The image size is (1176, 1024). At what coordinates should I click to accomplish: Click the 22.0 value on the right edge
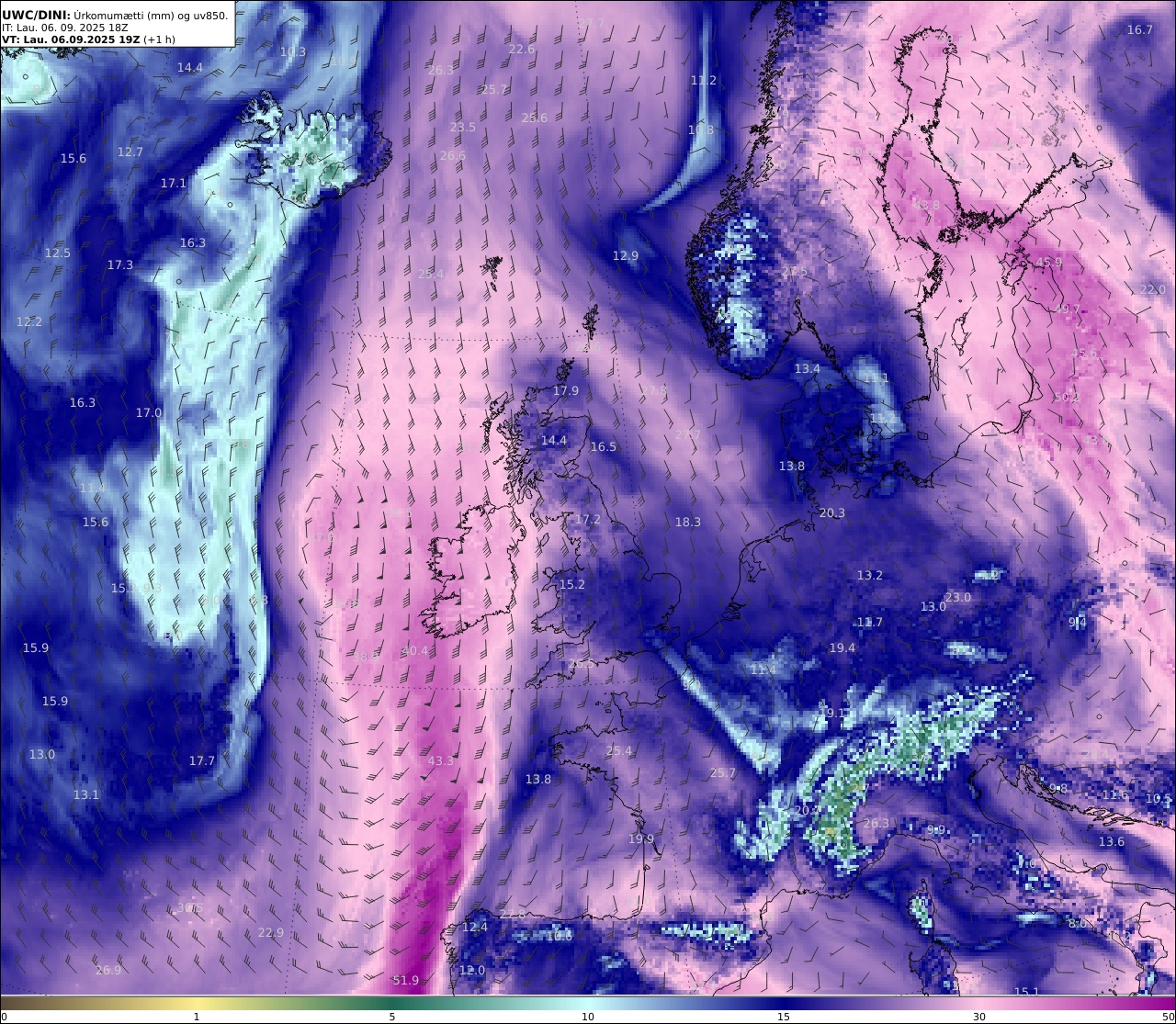pyautogui.click(x=1152, y=289)
